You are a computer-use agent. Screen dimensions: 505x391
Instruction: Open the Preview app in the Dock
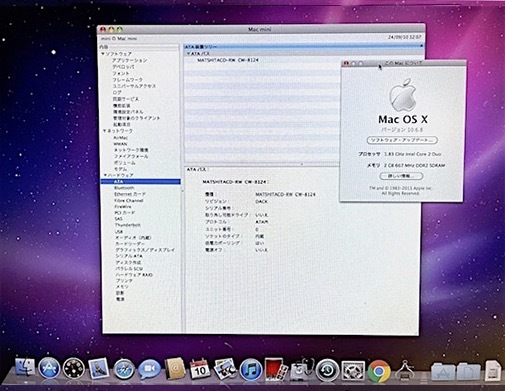(x=225, y=369)
